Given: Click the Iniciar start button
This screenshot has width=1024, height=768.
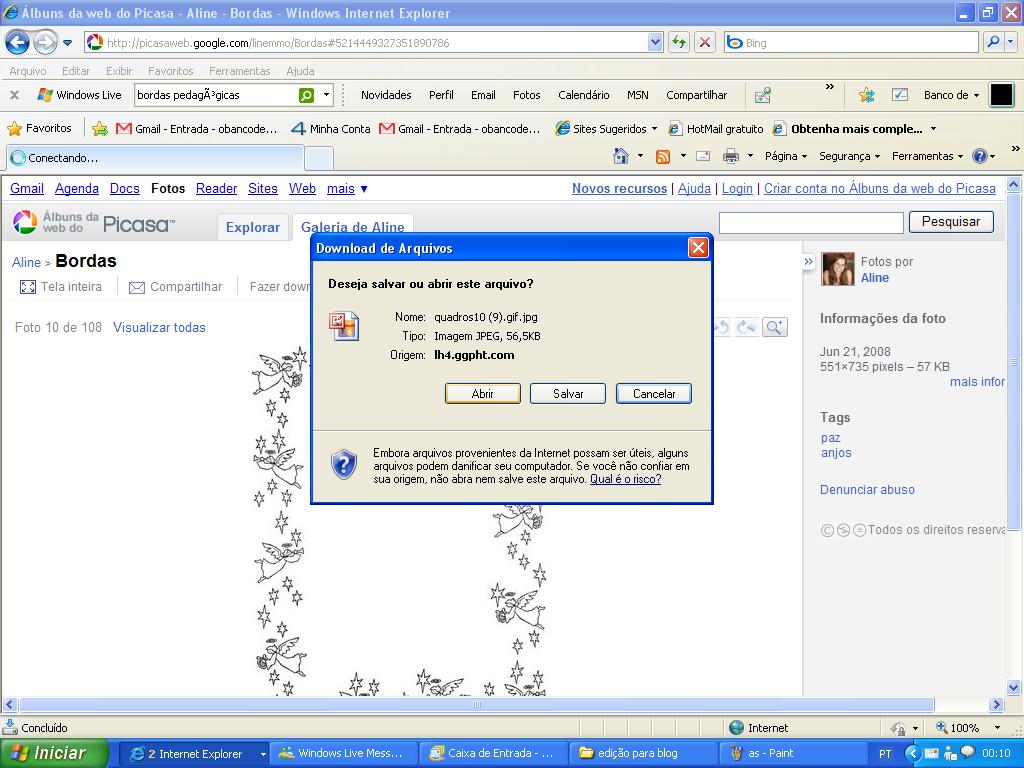Looking at the screenshot, I should tap(54, 753).
